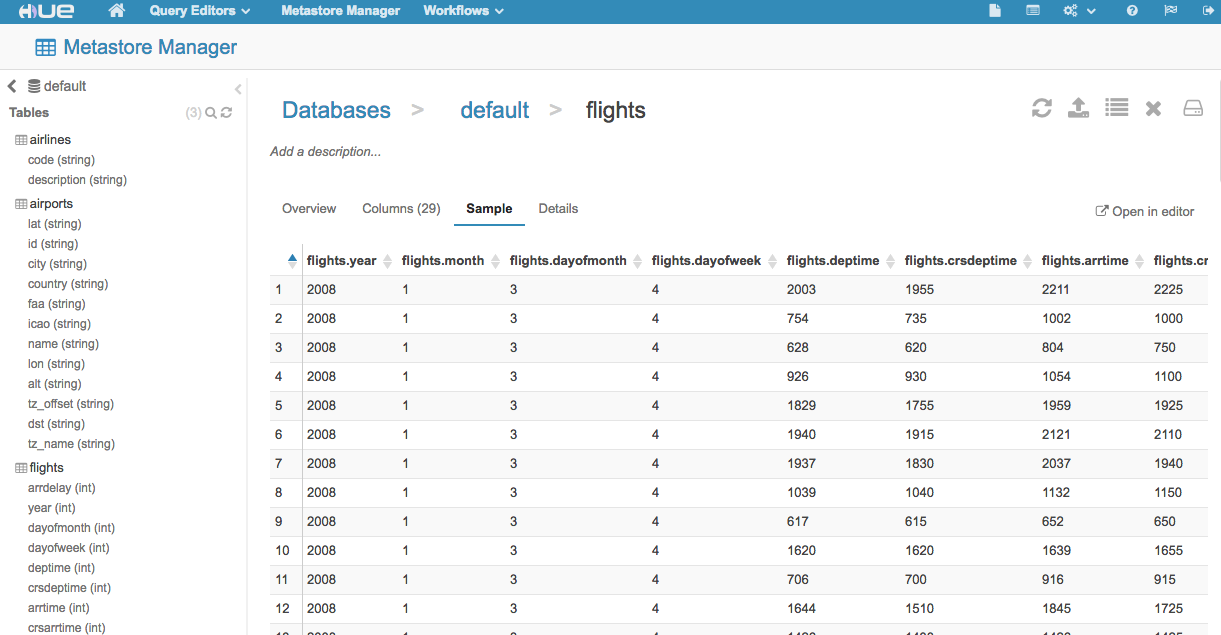Click the Home icon in the top bar
The image size is (1221, 635).
pyautogui.click(x=117, y=11)
